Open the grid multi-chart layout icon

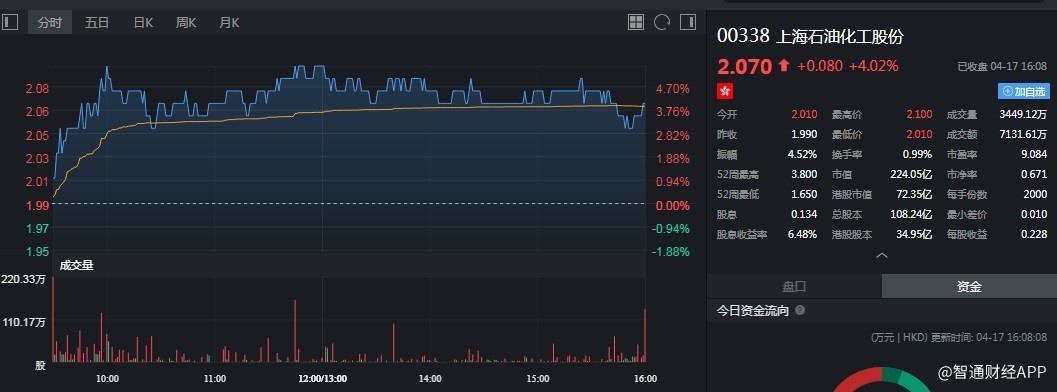[x=636, y=22]
